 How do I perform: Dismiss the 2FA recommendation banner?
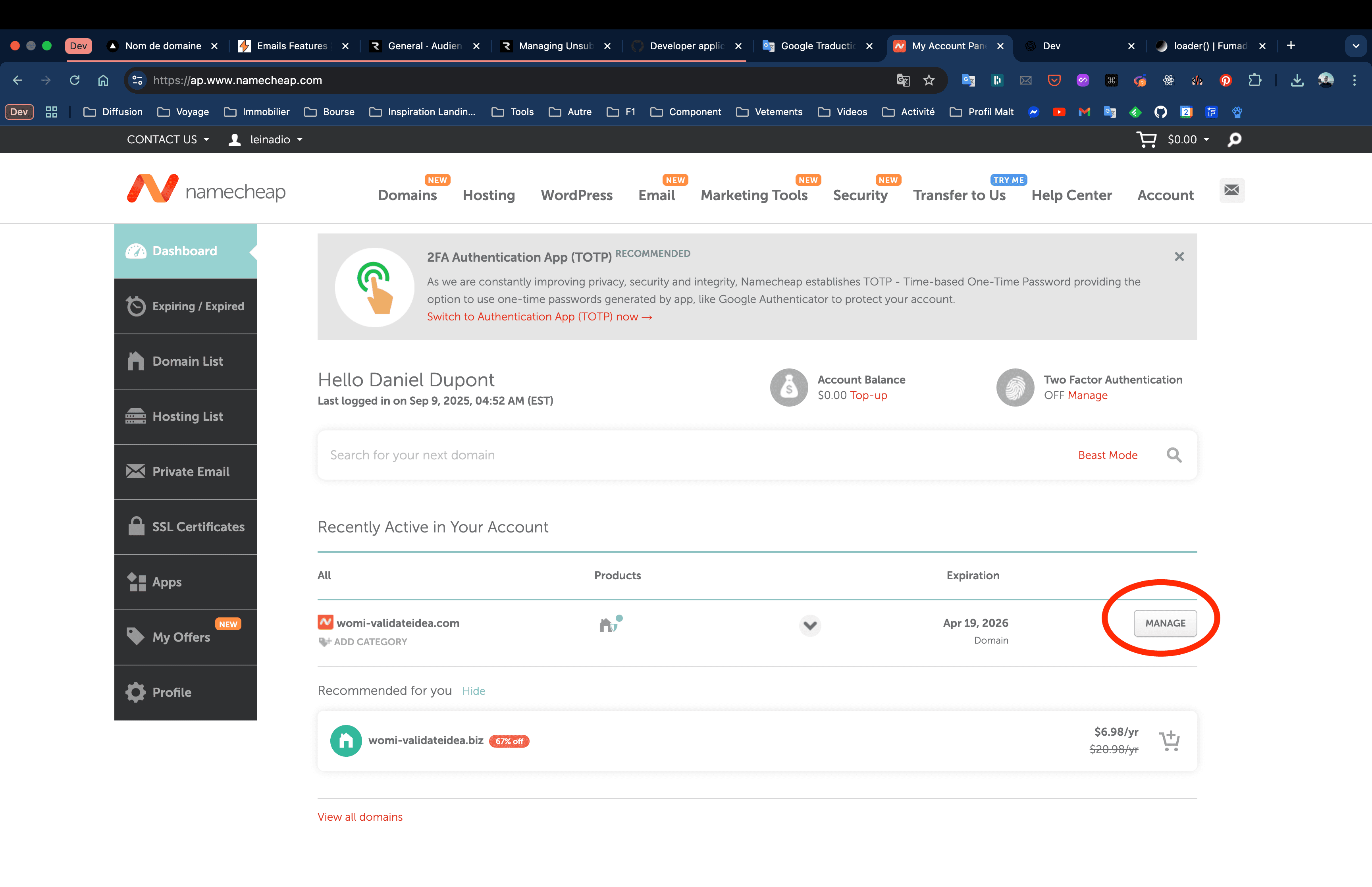click(1179, 257)
